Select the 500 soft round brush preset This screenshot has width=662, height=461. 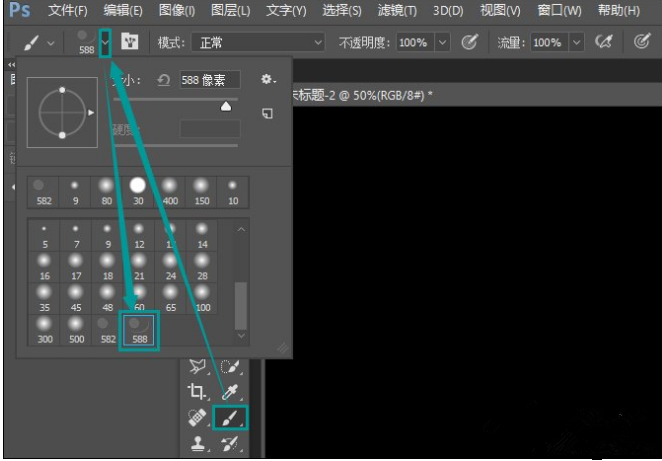click(x=76, y=331)
